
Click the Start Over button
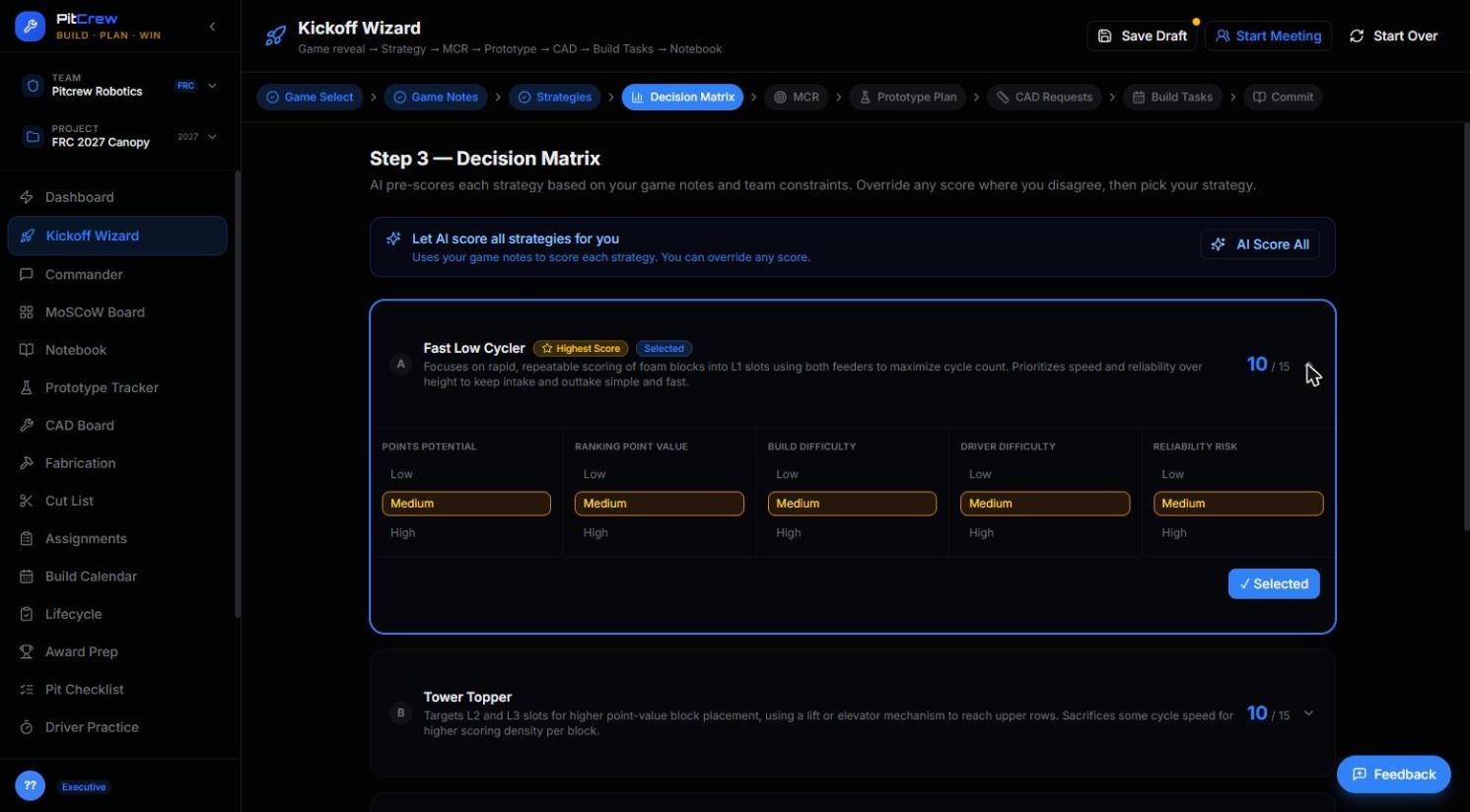click(x=1393, y=35)
